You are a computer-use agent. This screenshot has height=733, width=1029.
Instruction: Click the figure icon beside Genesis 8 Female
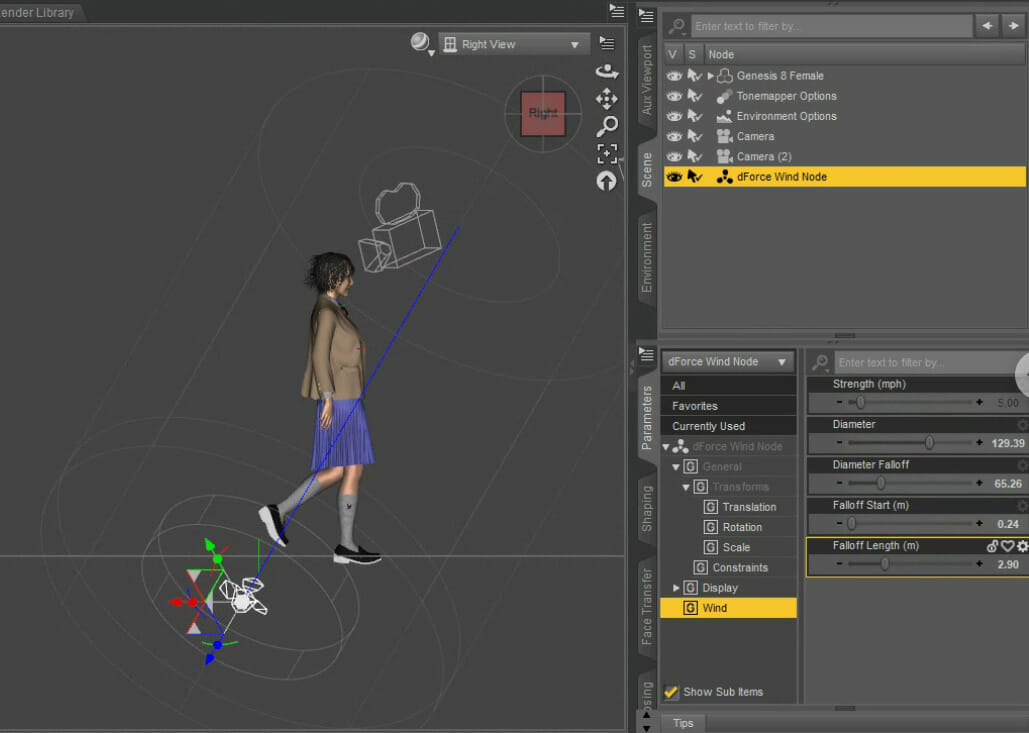(724, 75)
